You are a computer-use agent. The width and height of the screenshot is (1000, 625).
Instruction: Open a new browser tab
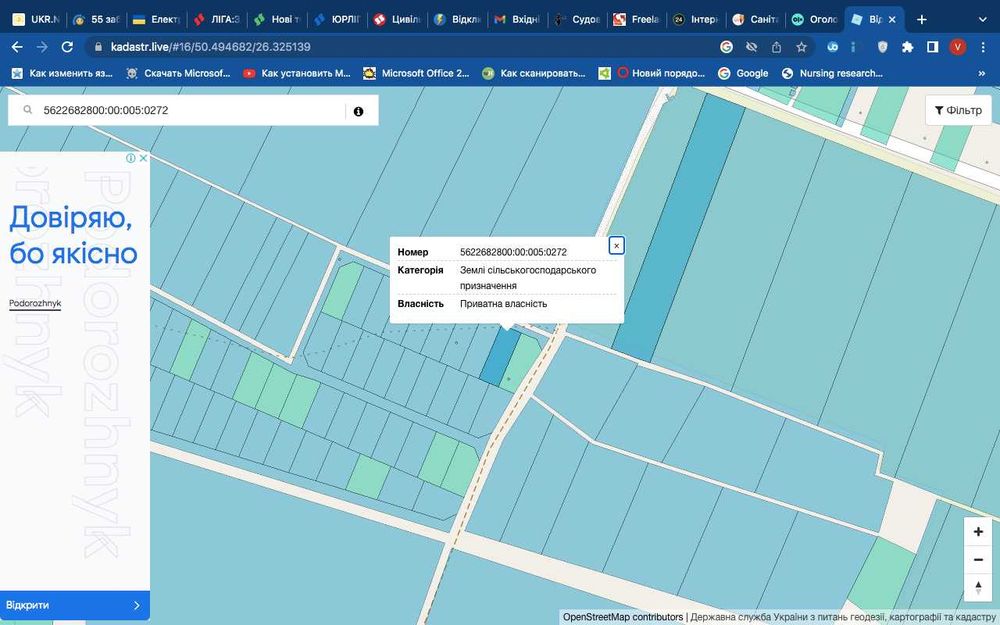pos(922,20)
